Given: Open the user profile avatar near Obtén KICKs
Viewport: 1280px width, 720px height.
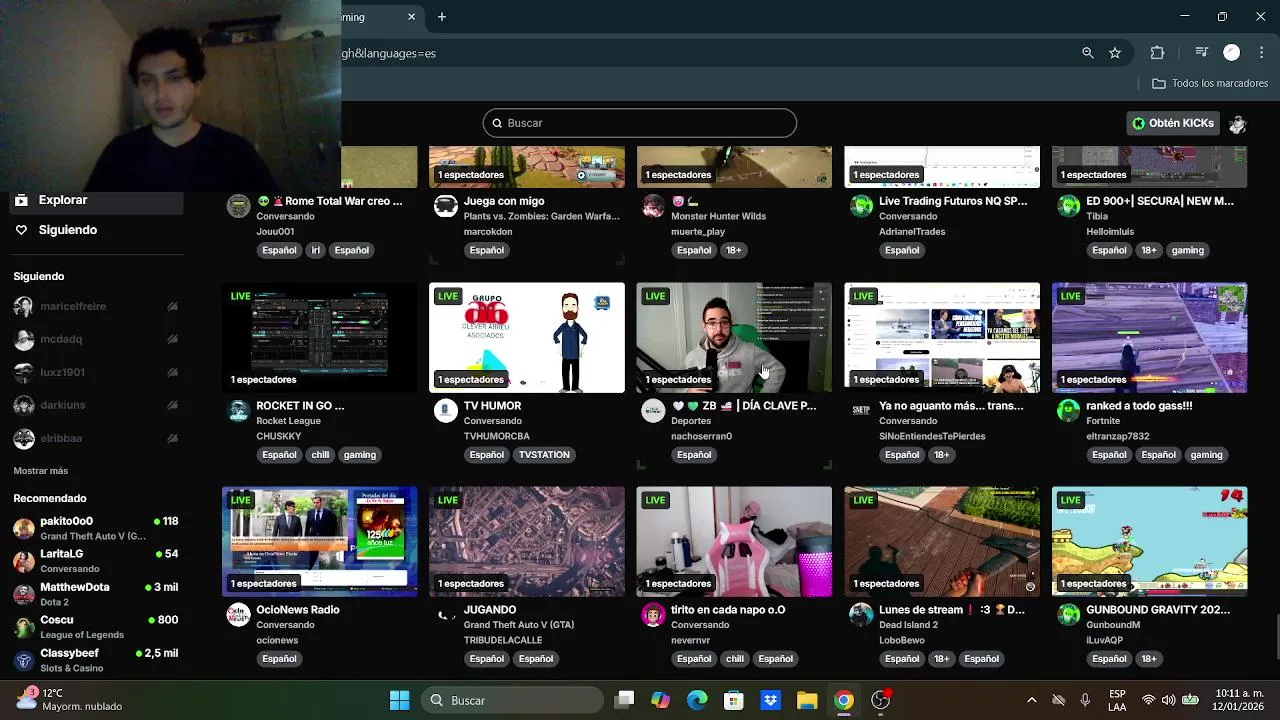Looking at the screenshot, I should 1238,123.
